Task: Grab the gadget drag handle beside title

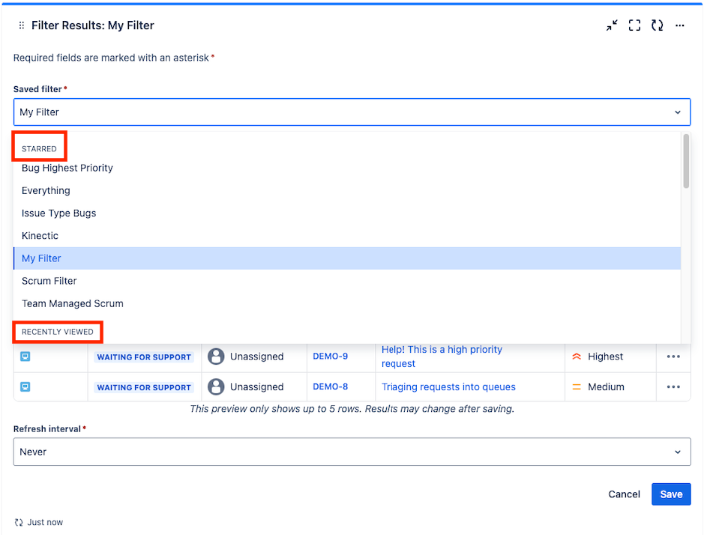Action: (21, 26)
